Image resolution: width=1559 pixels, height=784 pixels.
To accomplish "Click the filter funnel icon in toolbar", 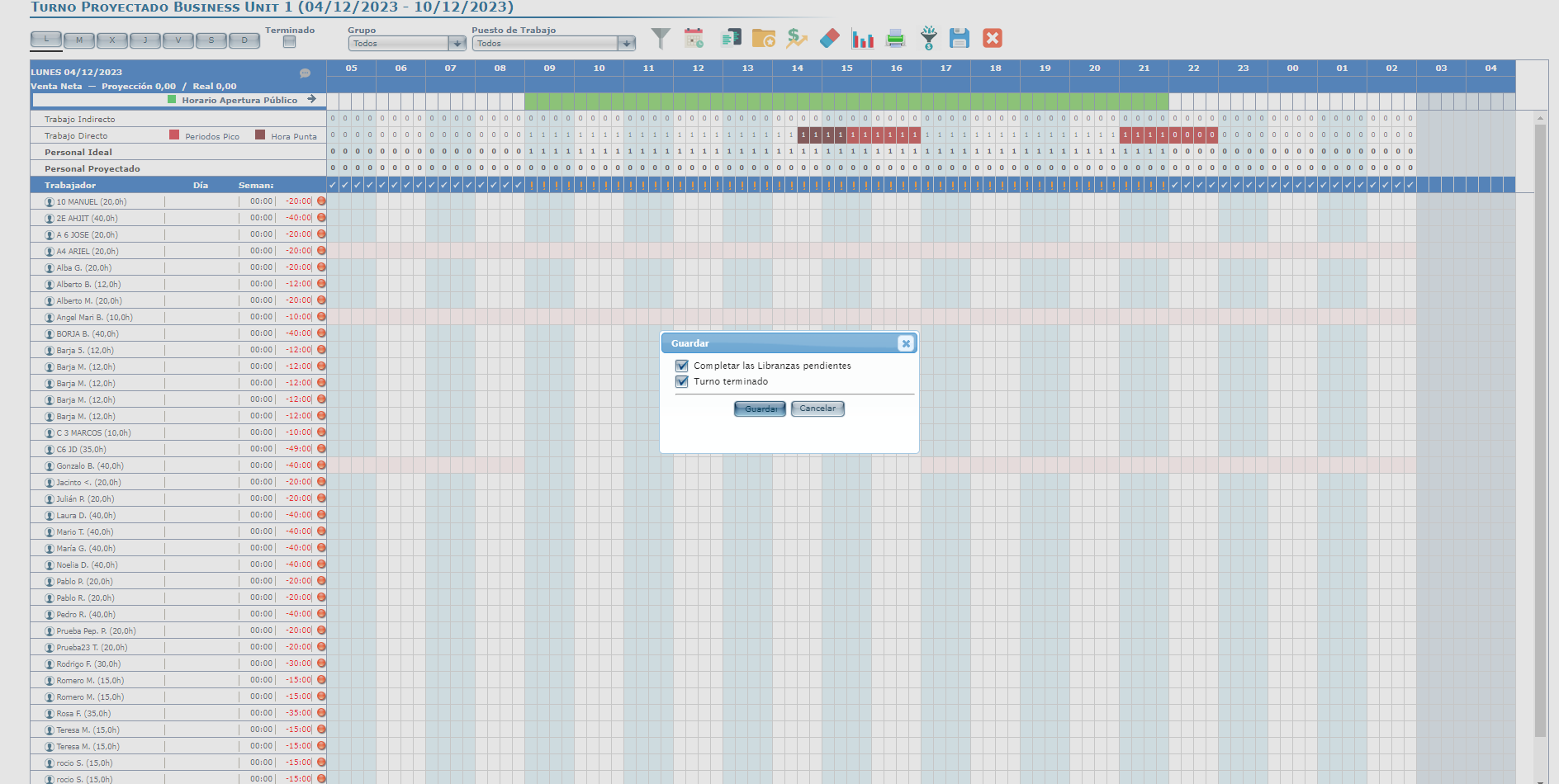I will pos(661,38).
